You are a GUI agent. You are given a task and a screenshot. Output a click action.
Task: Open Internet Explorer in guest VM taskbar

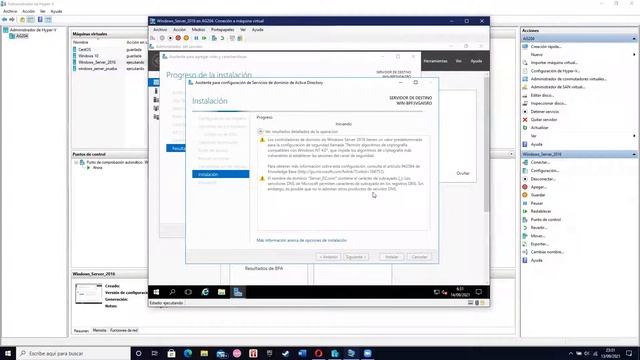tap(205, 292)
